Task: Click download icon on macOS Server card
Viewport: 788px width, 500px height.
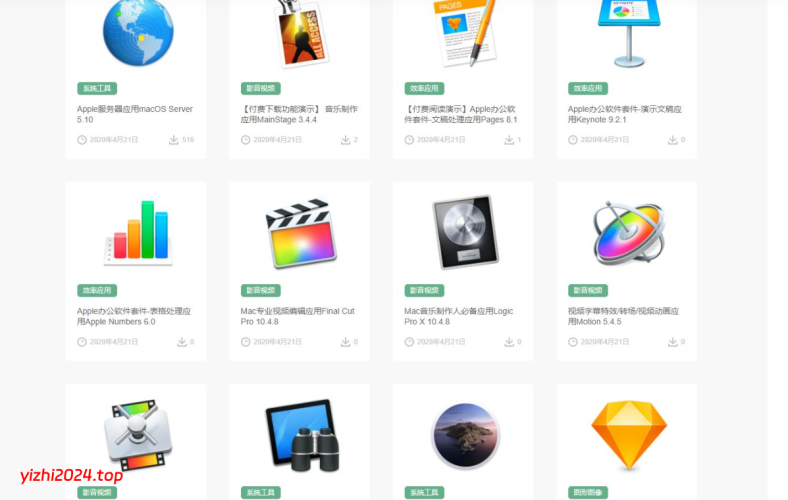Action: (173, 140)
